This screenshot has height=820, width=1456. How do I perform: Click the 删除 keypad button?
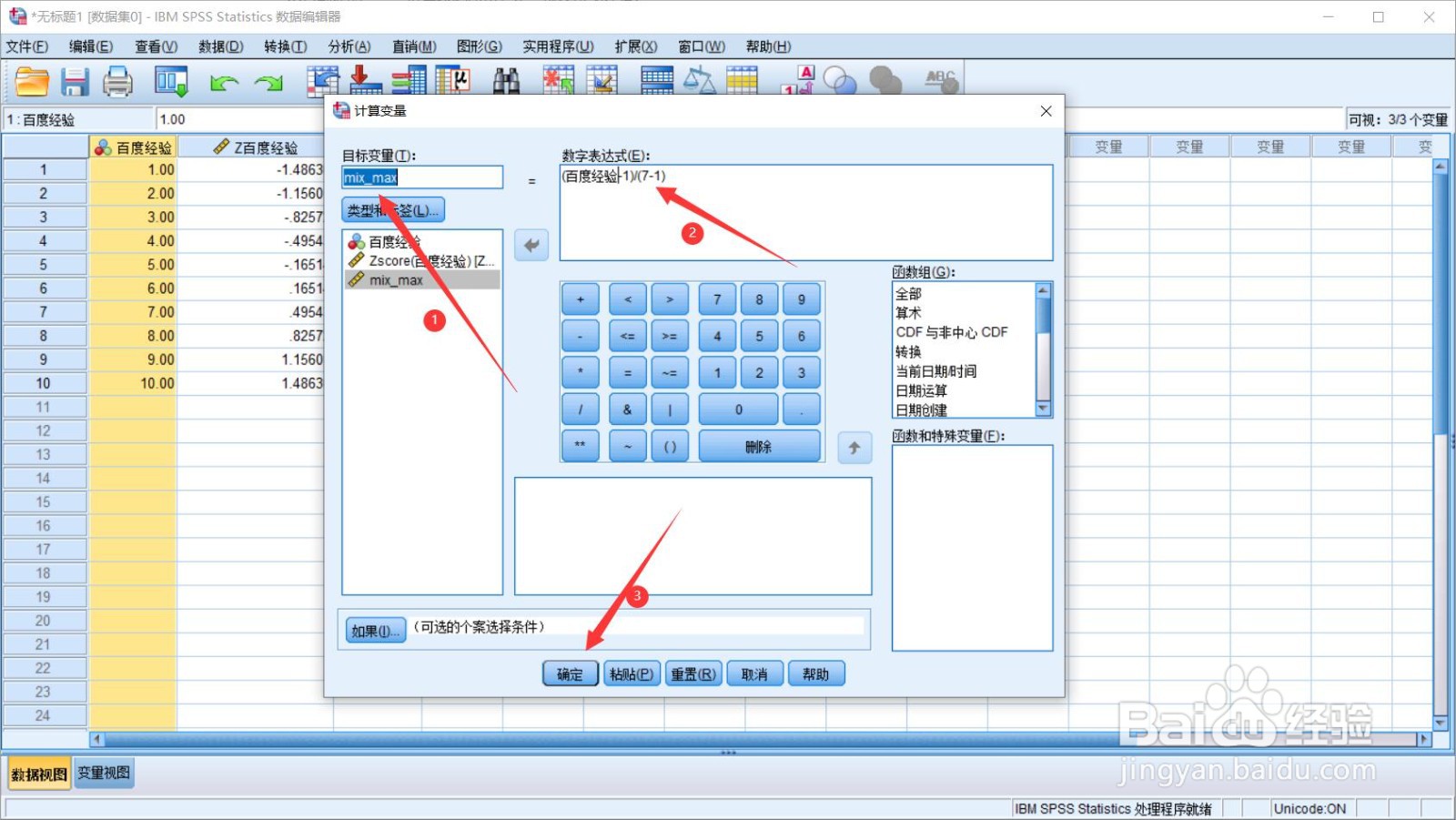click(759, 447)
